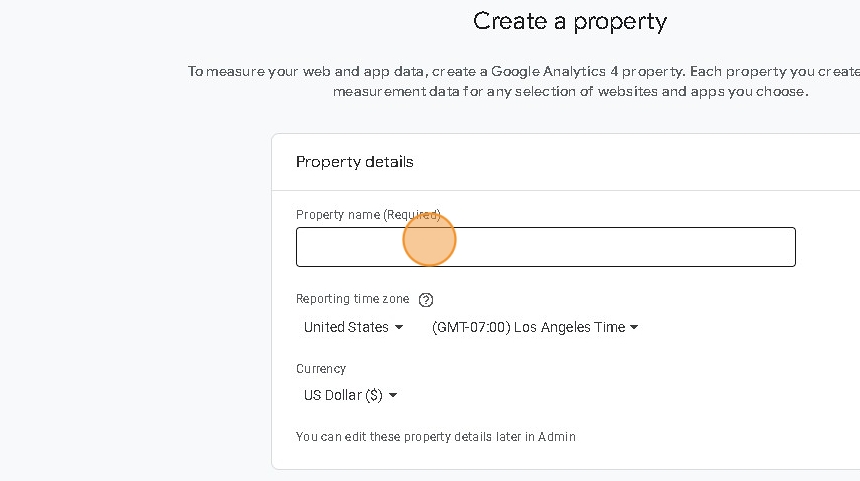The image size is (860, 481).
Task: Click the "US Dollar ($)" text
Action: pos(343,395)
